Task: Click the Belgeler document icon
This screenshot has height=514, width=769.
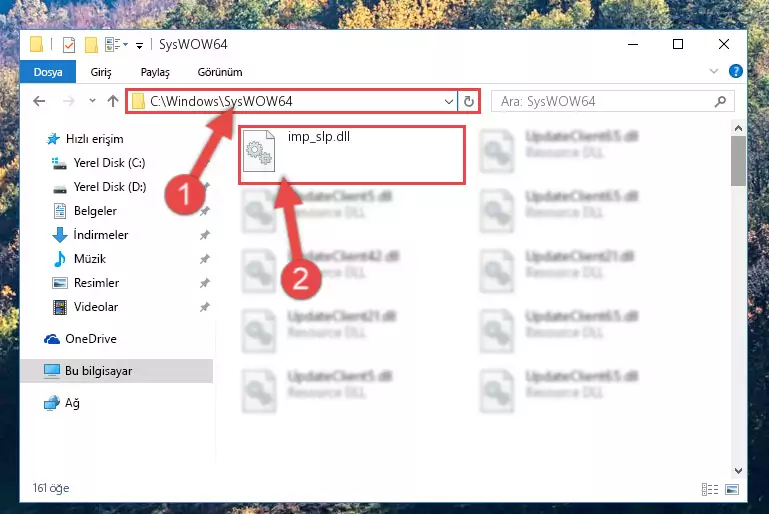Action: pyautogui.click(x=59, y=211)
